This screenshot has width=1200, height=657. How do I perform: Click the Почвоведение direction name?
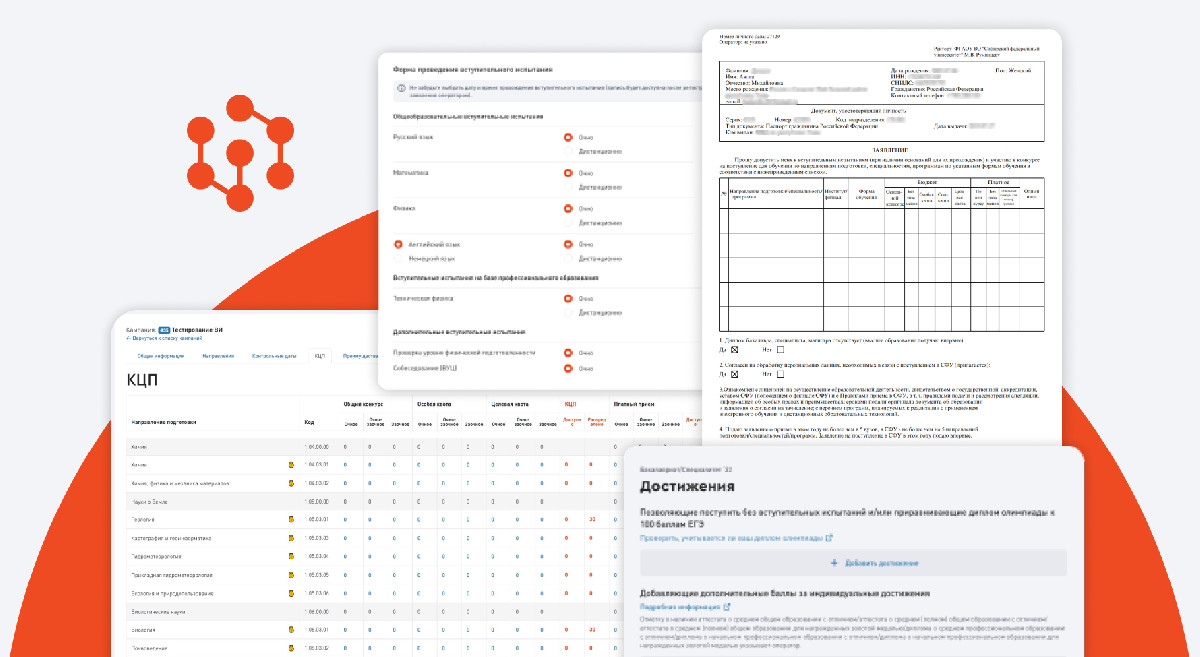click(150, 648)
